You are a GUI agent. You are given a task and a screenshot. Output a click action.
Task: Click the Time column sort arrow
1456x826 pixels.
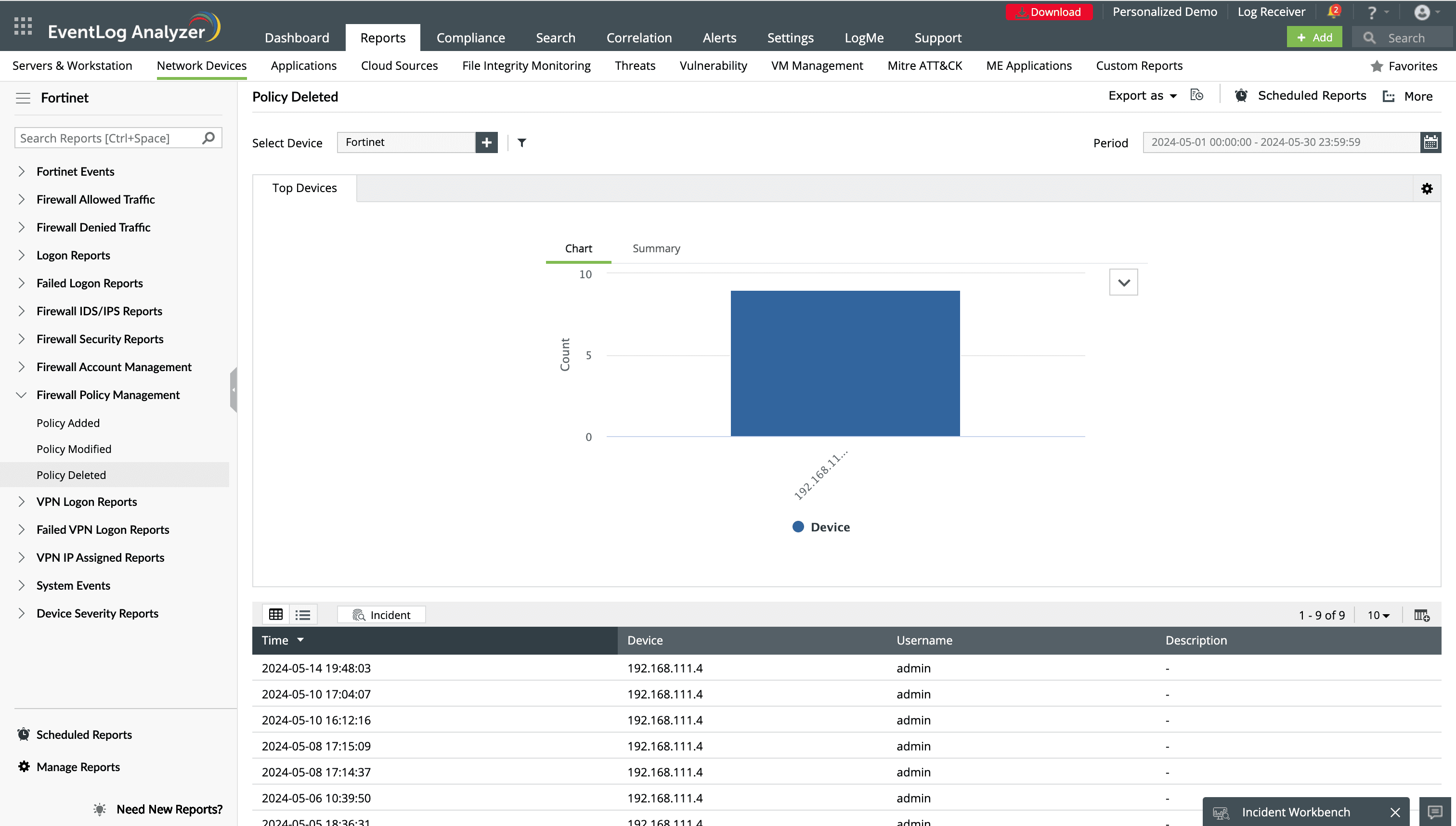(301, 640)
